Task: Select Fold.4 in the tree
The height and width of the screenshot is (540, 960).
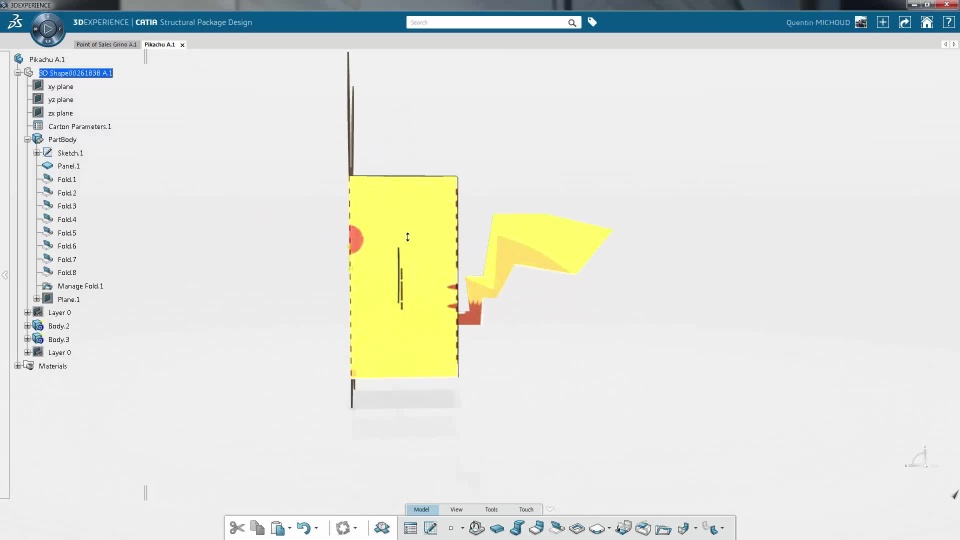Action: tap(67, 219)
